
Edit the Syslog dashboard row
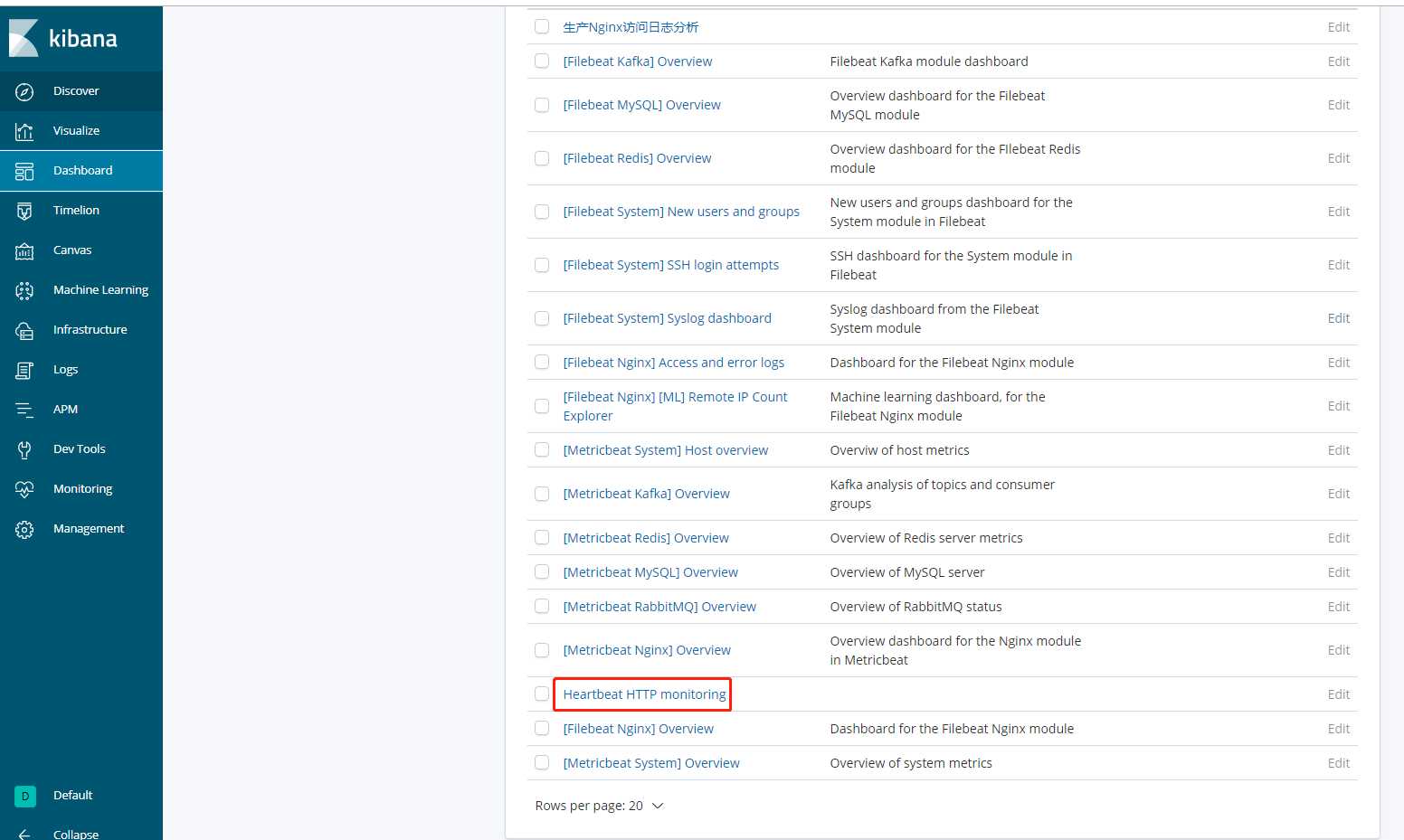1338,318
